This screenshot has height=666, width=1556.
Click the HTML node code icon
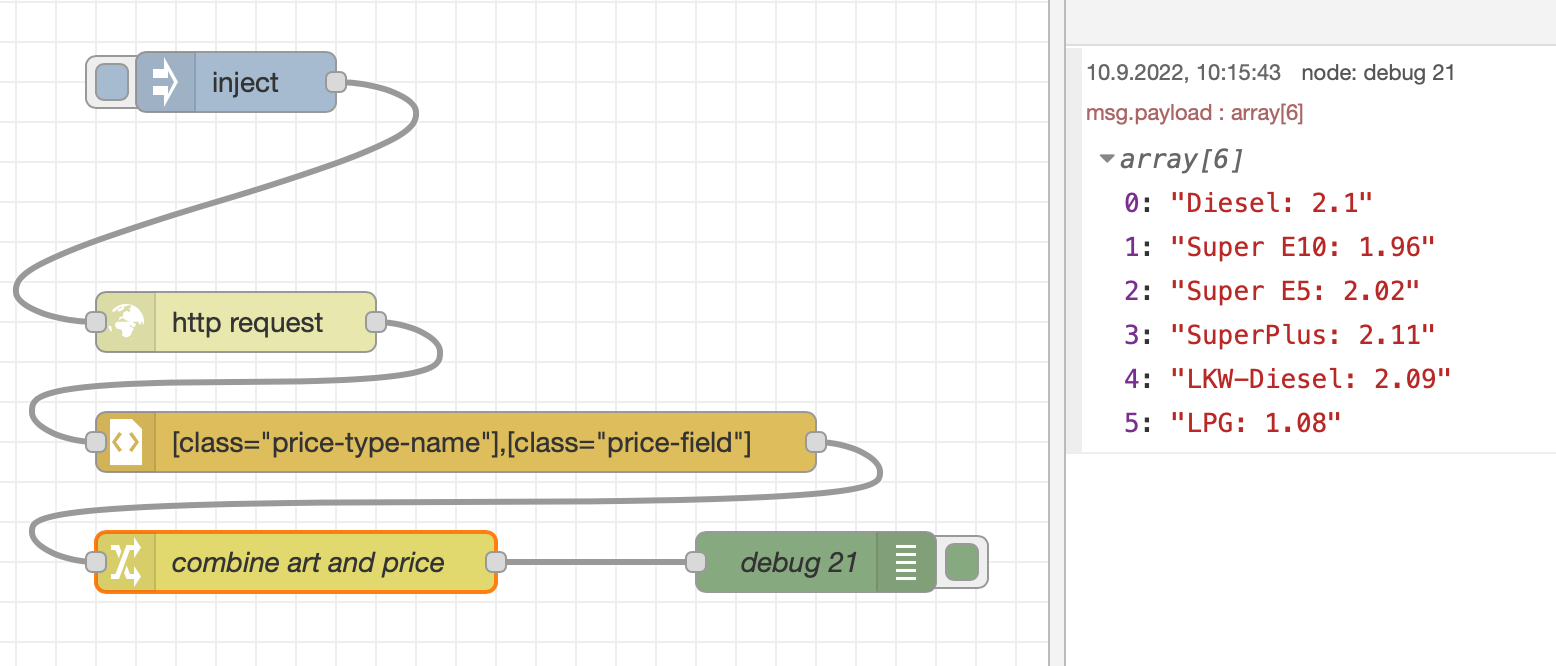tap(127, 442)
